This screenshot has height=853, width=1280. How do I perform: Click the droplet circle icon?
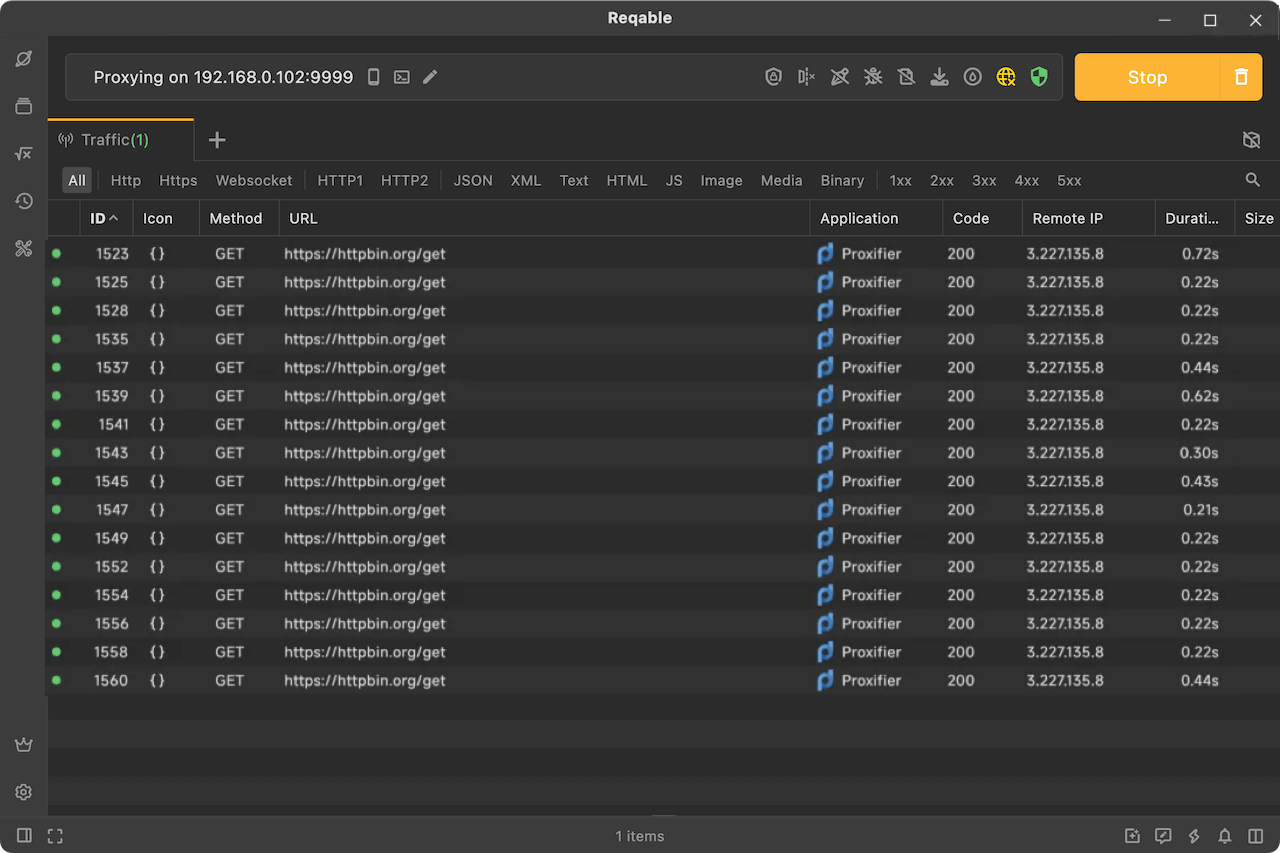(973, 77)
